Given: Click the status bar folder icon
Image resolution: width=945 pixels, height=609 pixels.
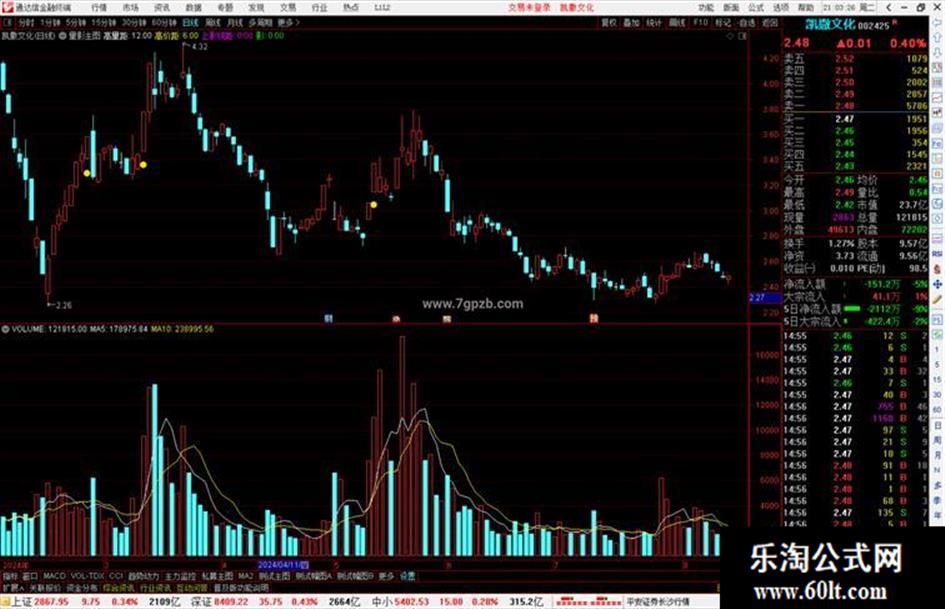Looking at the screenshot, I should [5, 602].
